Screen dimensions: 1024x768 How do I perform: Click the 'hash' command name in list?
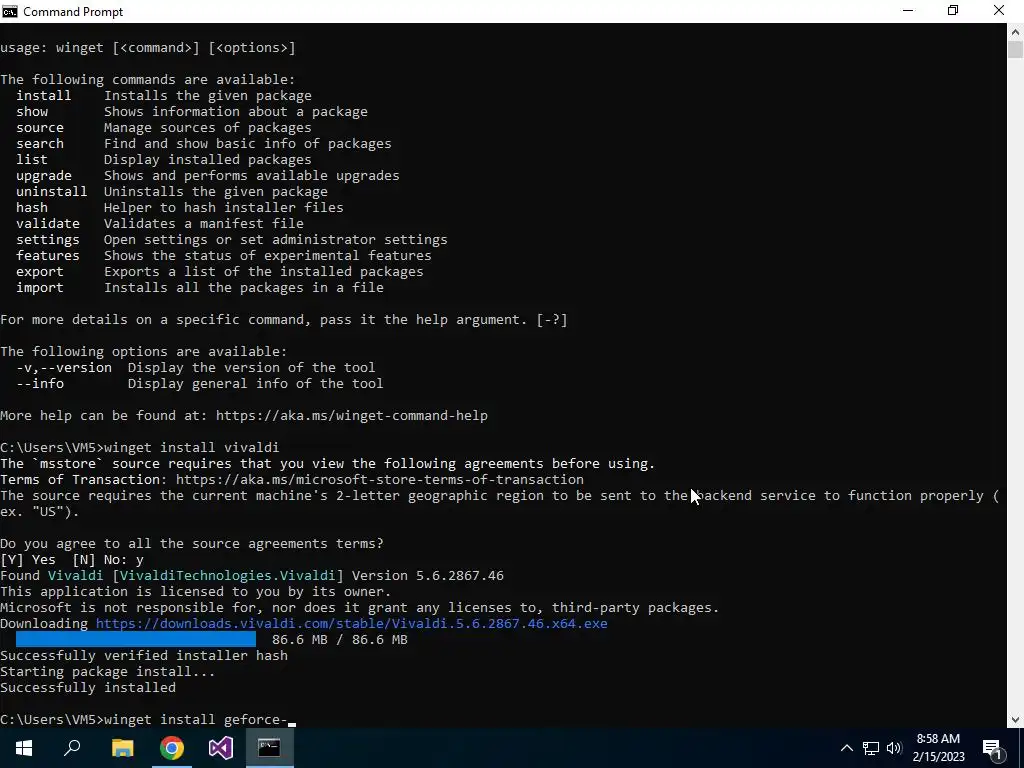click(32, 208)
